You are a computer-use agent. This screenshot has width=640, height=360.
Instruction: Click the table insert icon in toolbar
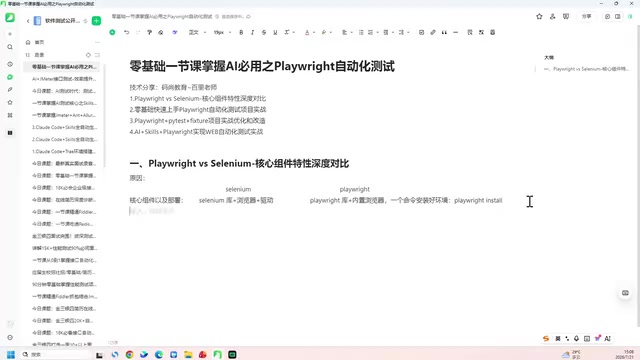470,32
